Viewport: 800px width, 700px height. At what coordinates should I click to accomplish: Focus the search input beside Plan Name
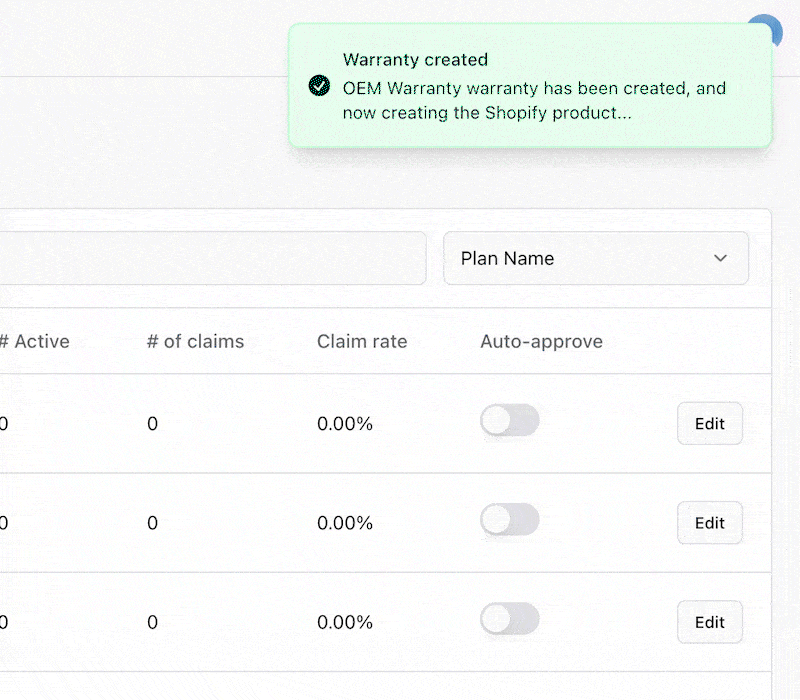[x=213, y=258]
